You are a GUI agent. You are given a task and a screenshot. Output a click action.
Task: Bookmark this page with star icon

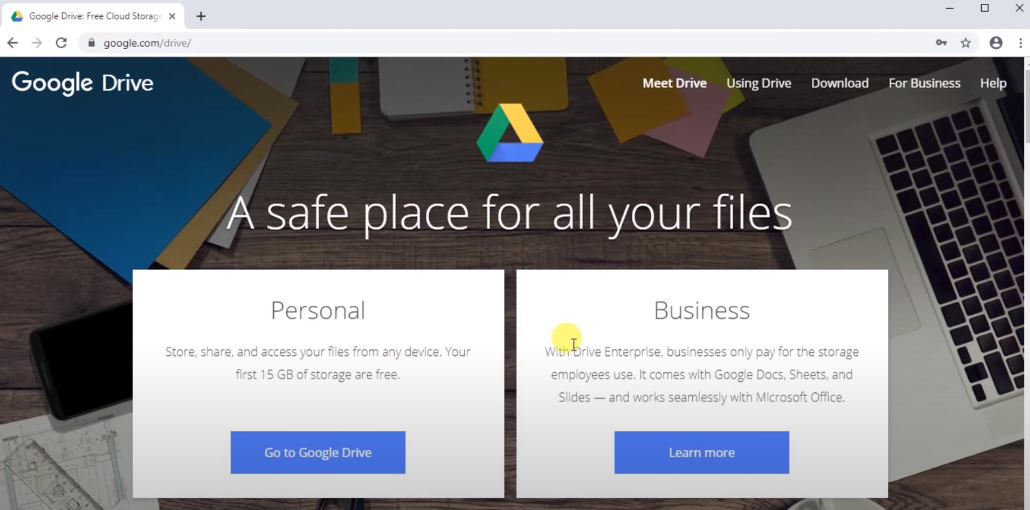(x=966, y=43)
